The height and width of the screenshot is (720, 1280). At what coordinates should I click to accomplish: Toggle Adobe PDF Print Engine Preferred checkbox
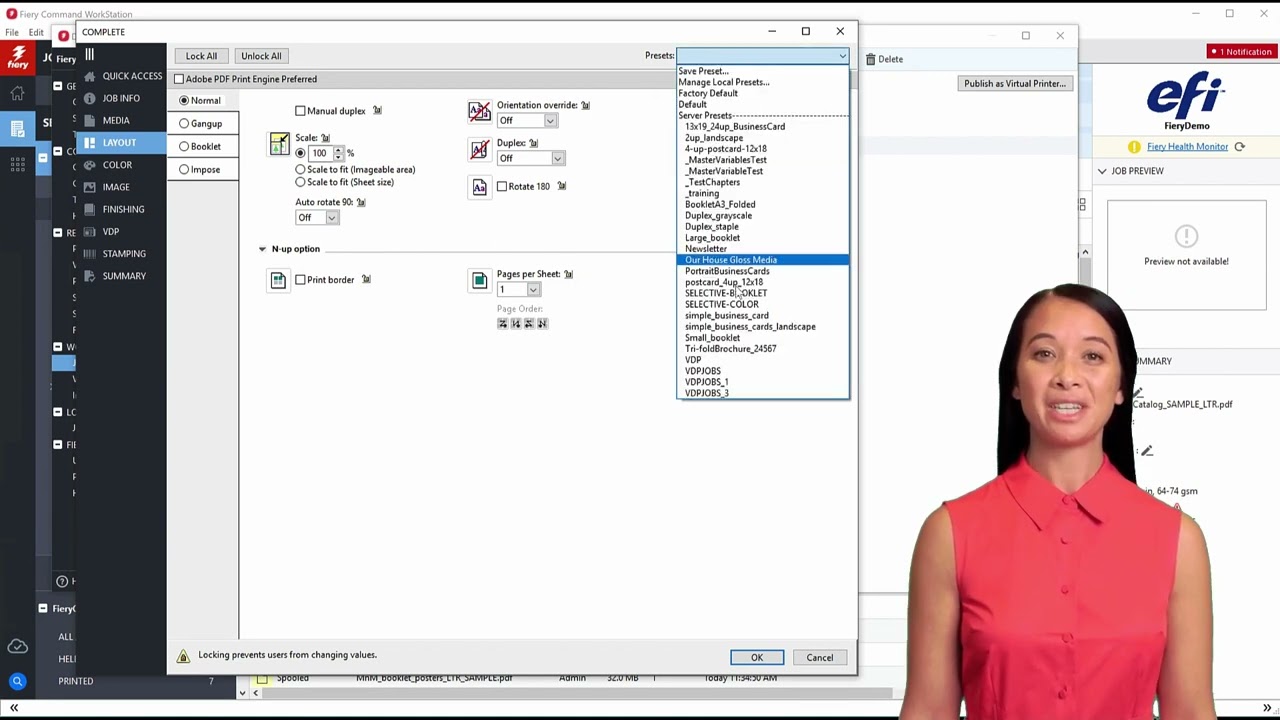[179, 79]
